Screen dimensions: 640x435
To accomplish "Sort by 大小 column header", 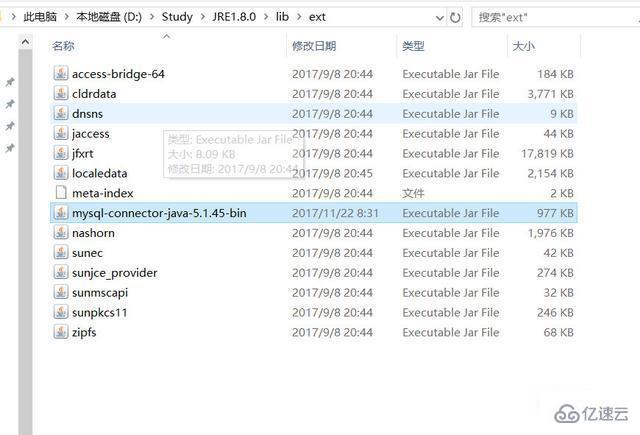I will pyautogui.click(x=523, y=46).
